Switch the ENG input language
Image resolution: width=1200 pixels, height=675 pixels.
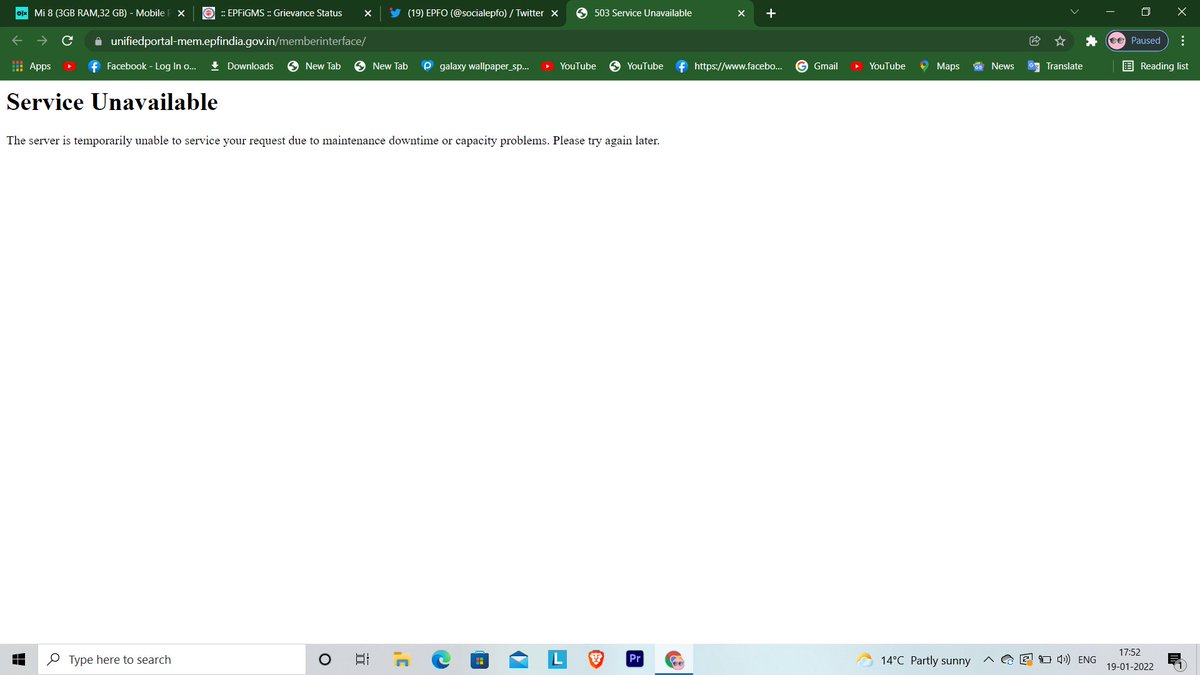[x=1086, y=660]
